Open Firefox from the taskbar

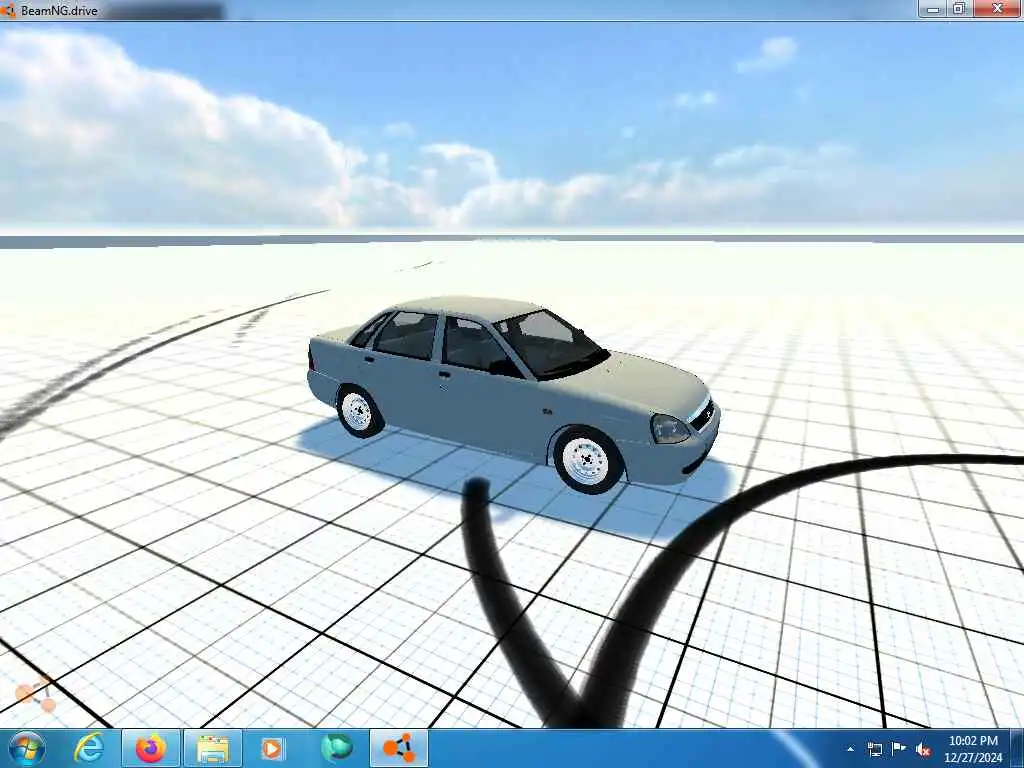point(151,748)
